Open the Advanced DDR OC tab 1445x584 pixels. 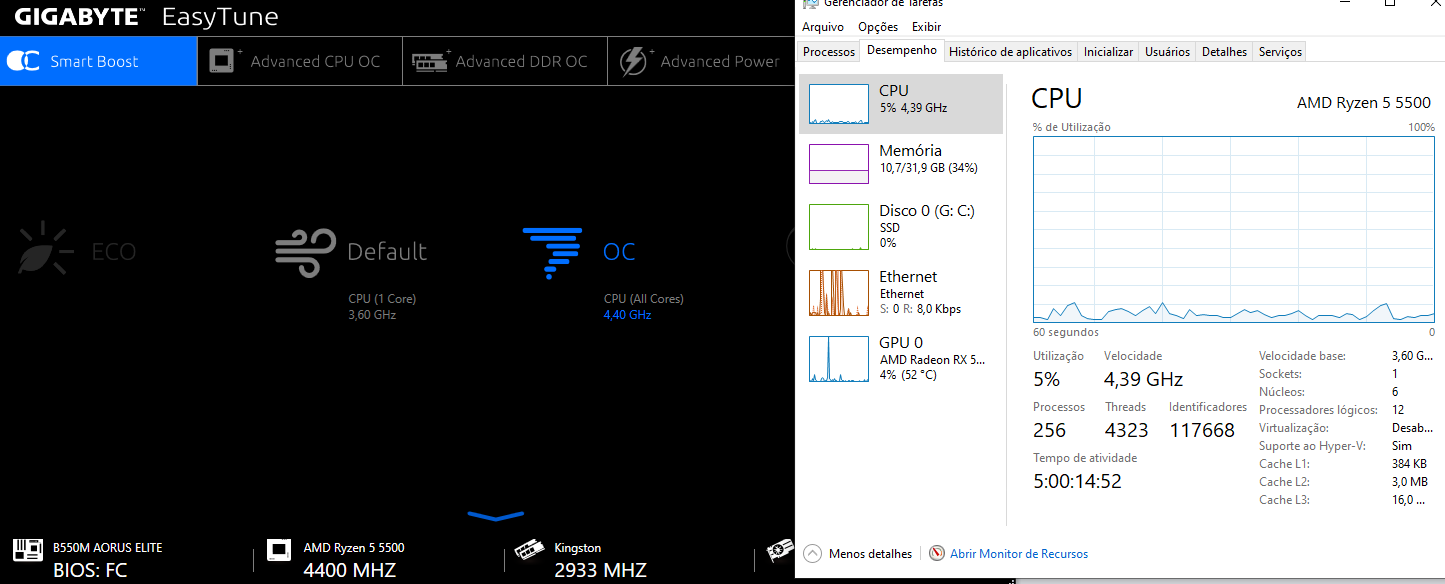(x=505, y=61)
